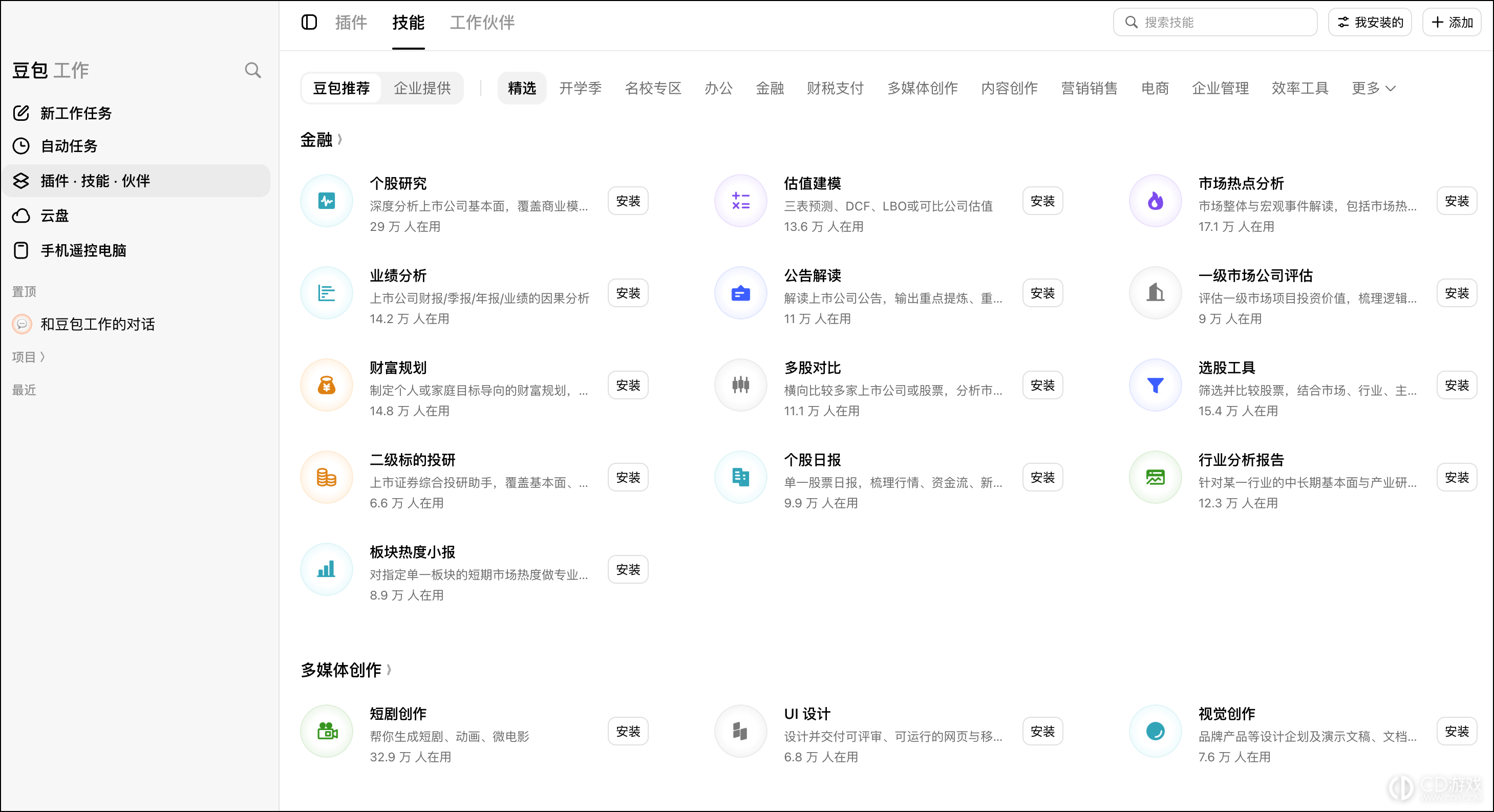Click the 添加 button

1452,22
